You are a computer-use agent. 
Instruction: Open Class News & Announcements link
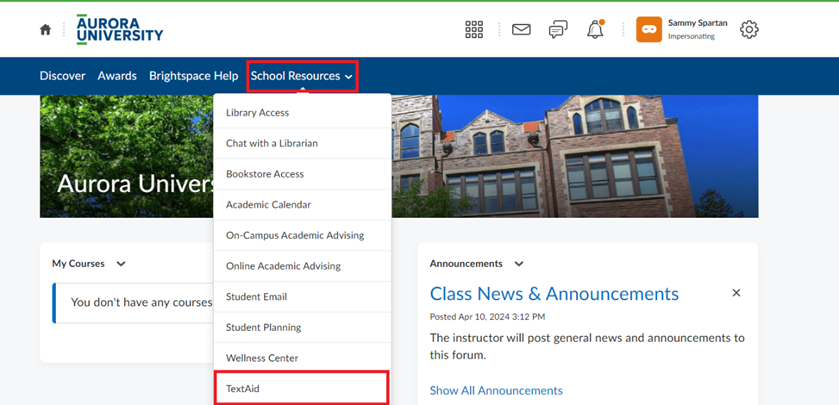pyautogui.click(x=554, y=294)
